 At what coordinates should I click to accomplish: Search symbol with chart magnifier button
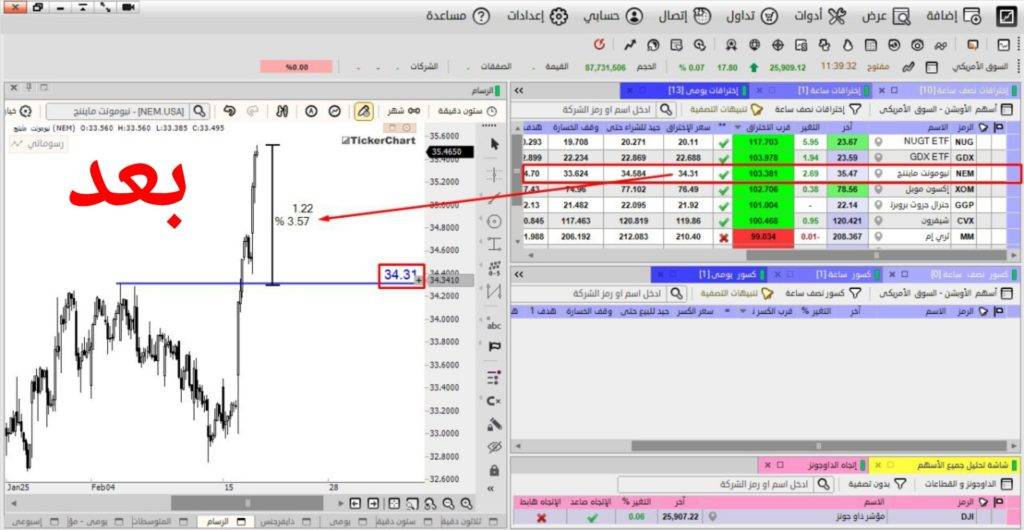[200, 111]
